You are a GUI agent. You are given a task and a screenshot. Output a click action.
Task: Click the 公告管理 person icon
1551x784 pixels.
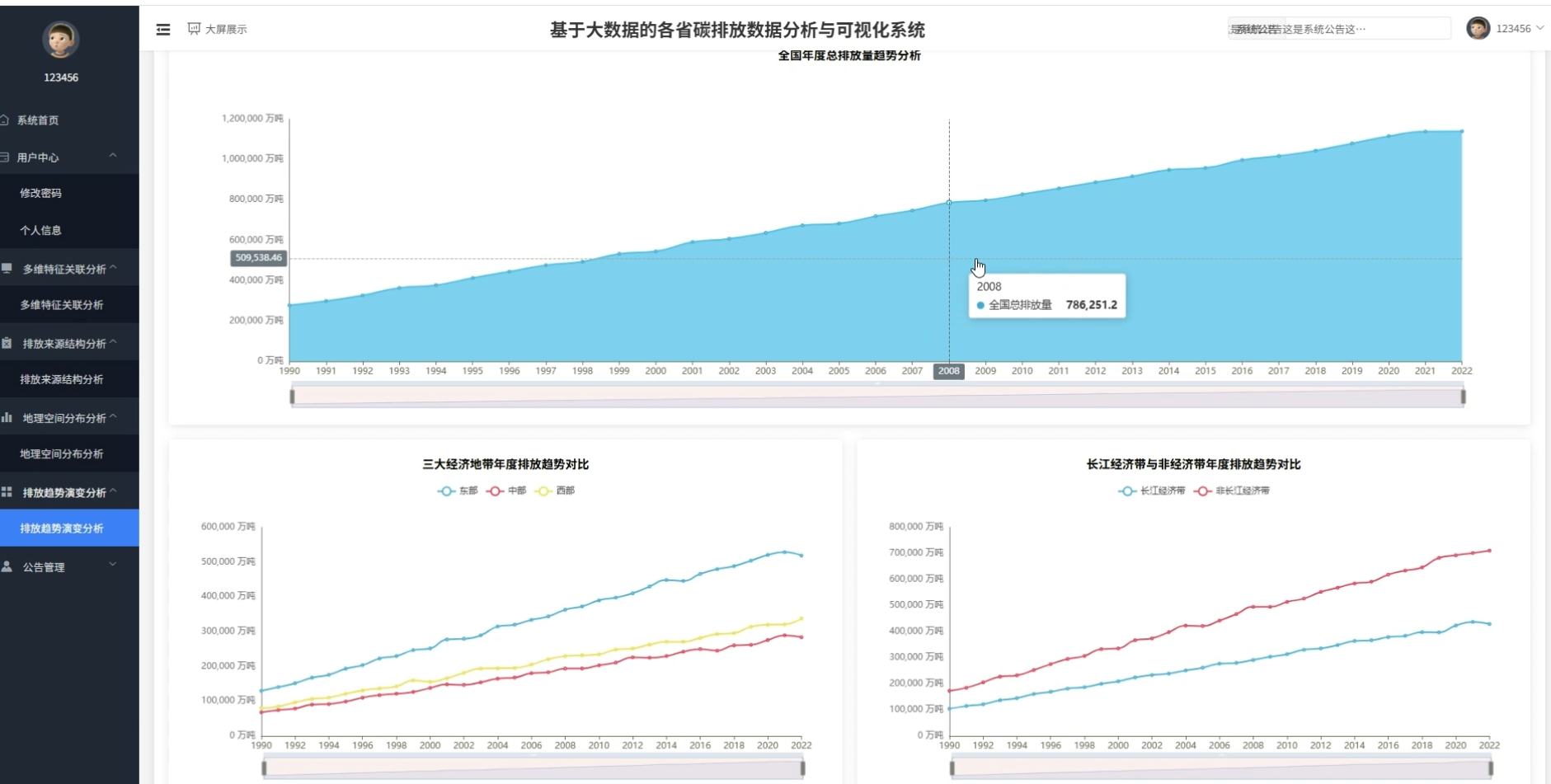pos(7,567)
